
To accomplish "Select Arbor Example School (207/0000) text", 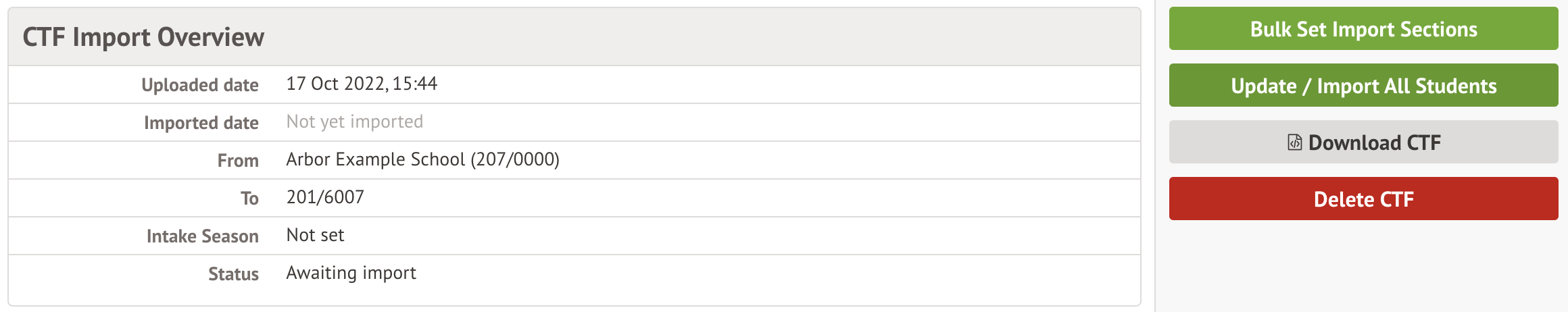I will point(422,159).
